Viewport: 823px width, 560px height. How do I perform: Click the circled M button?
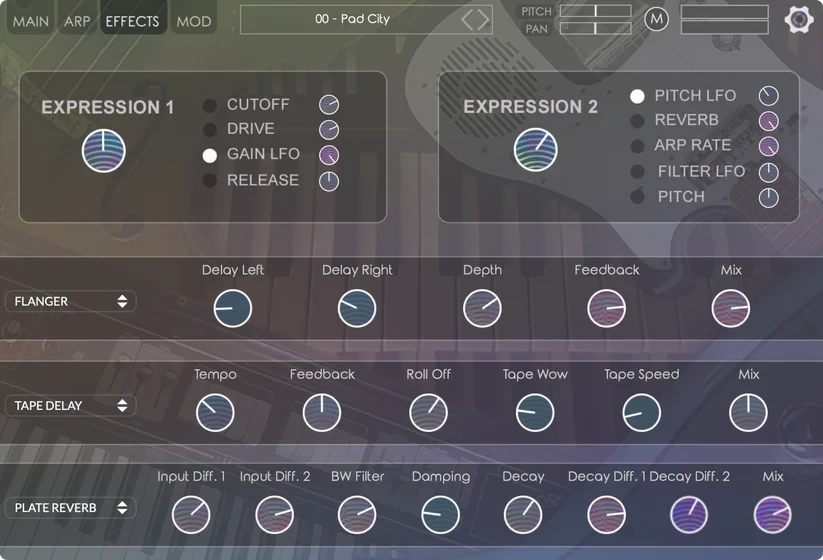point(656,19)
